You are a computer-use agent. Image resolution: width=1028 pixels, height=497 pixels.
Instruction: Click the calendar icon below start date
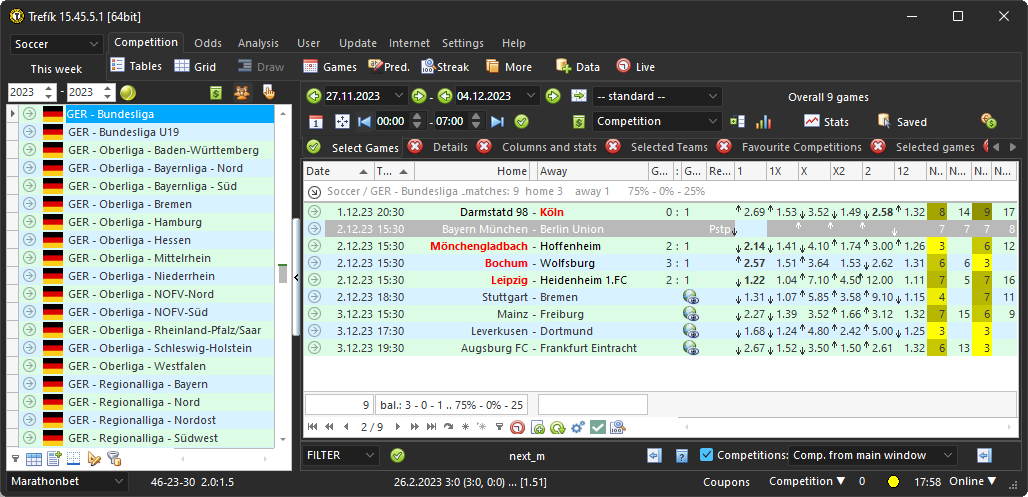pos(315,121)
